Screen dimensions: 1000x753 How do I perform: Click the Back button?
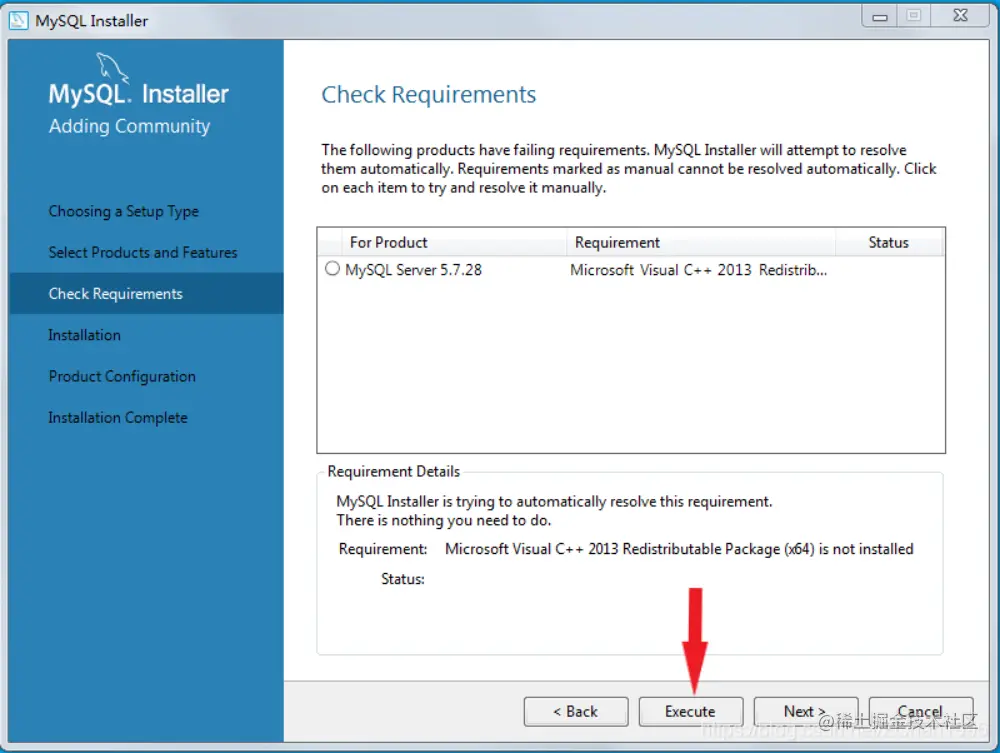tap(576, 711)
